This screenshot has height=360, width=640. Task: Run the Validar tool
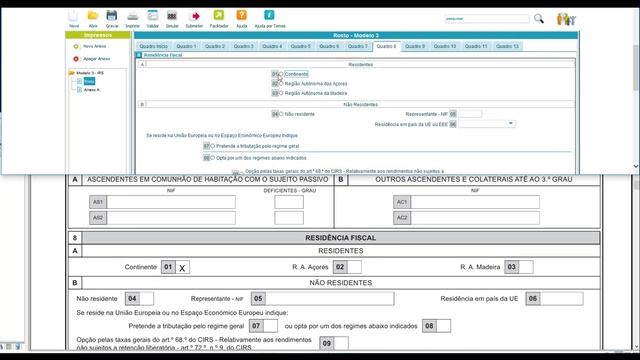pos(153,16)
